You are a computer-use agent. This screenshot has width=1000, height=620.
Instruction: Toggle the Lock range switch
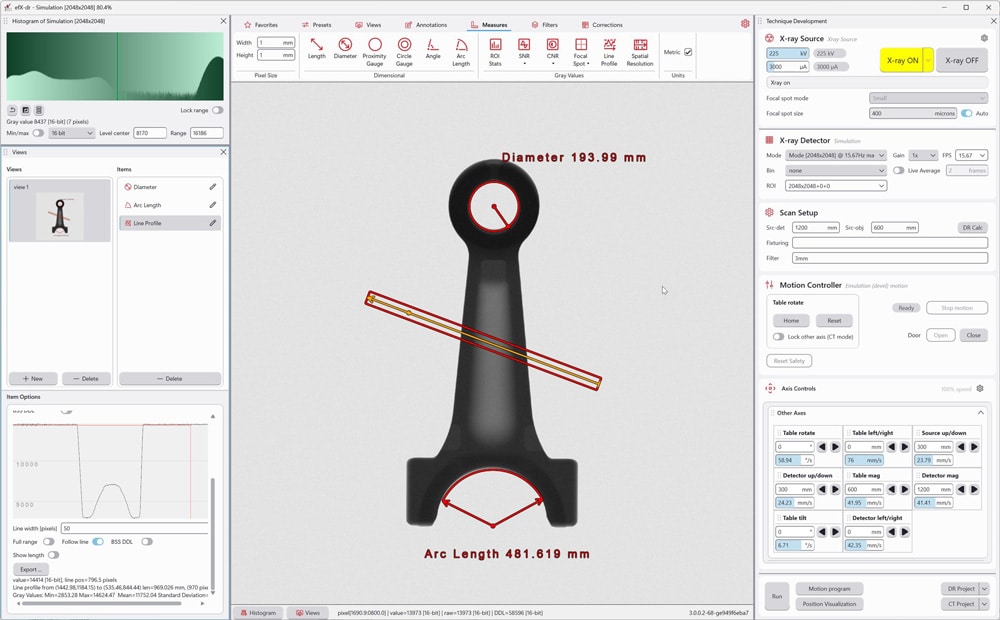(x=217, y=110)
